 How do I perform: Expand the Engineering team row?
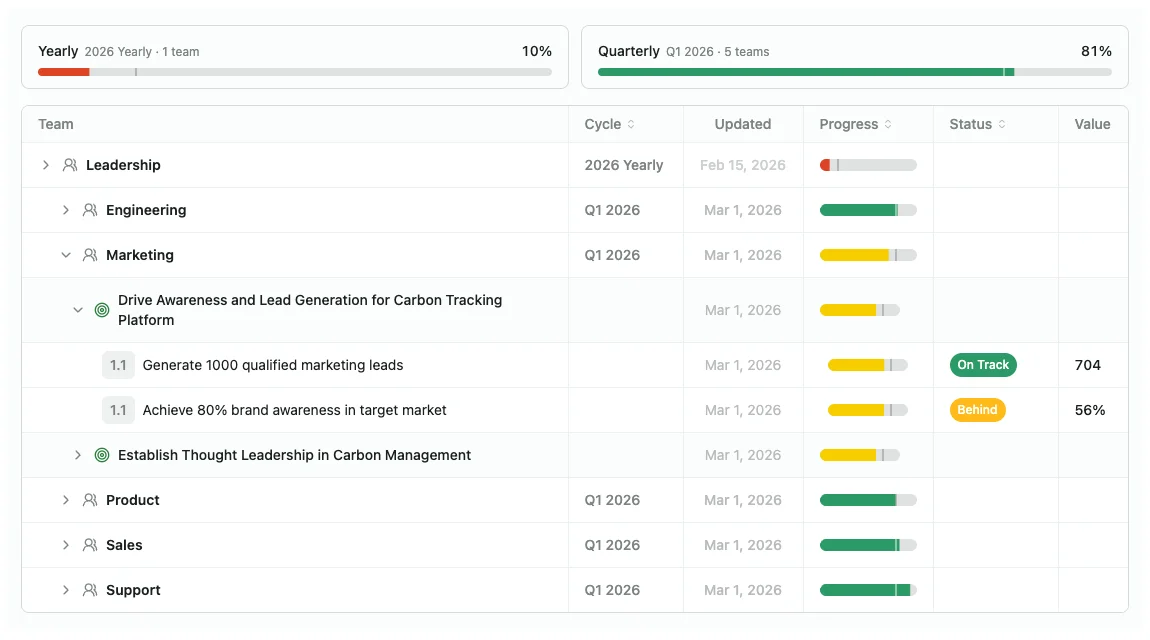coord(66,210)
